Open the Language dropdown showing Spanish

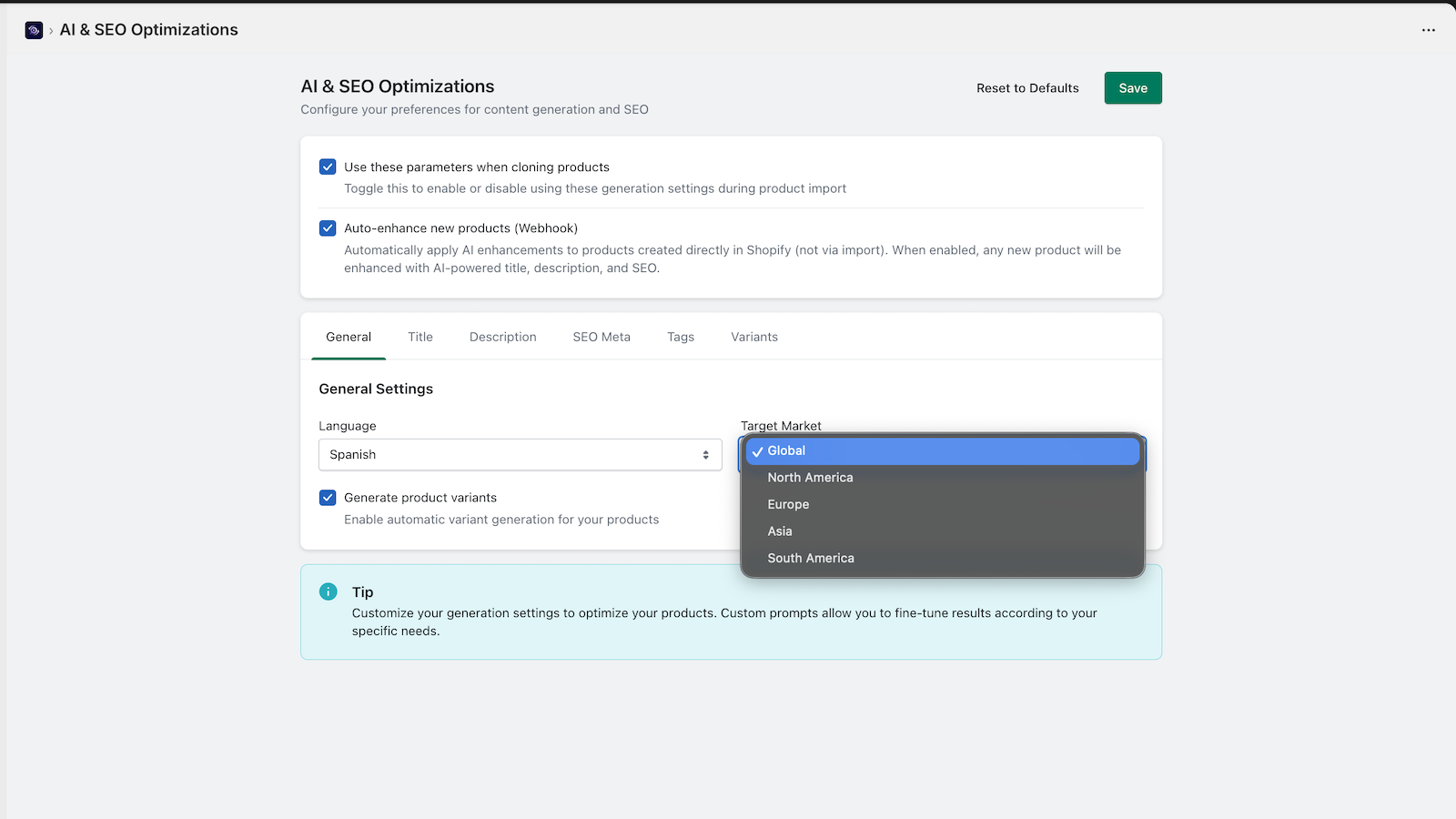pos(520,454)
